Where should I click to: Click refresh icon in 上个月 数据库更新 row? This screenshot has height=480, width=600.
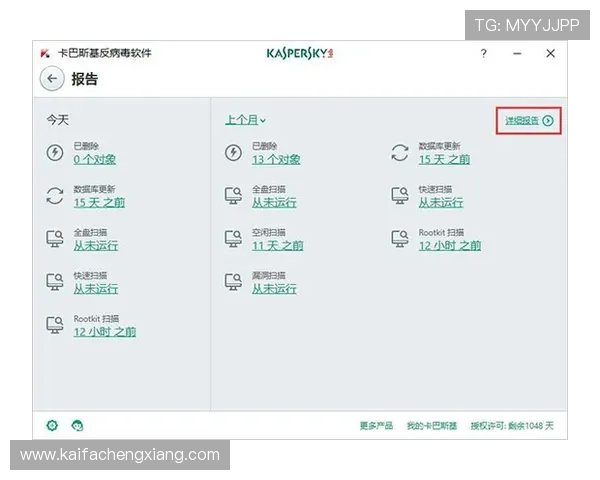[400, 152]
